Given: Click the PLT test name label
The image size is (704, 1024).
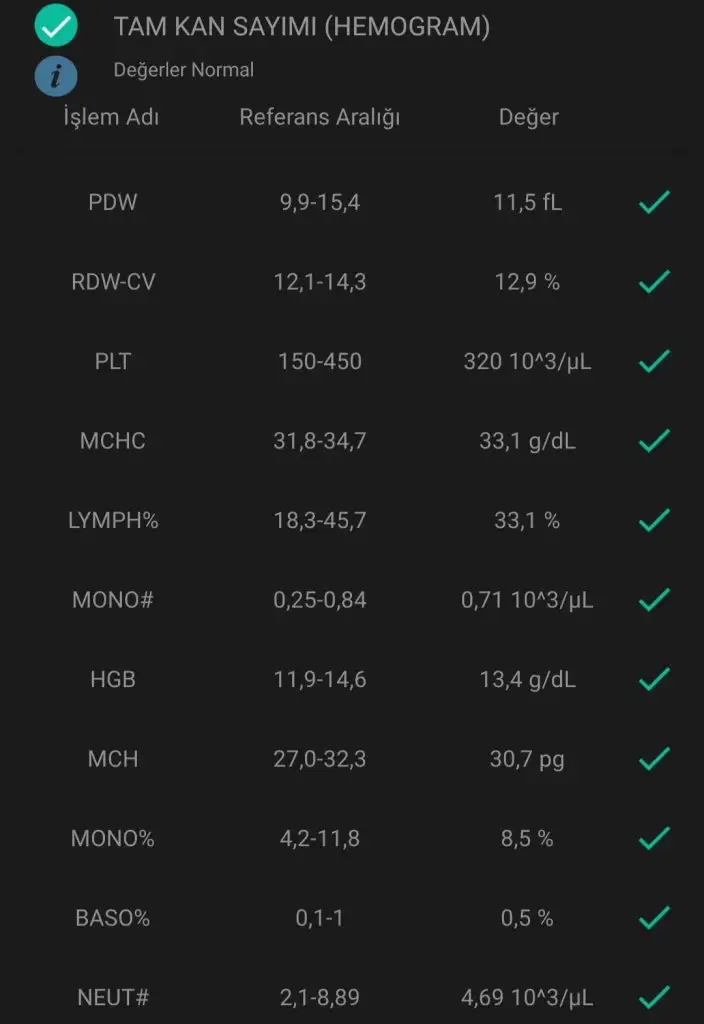Looking at the screenshot, I should [x=113, y=361].
